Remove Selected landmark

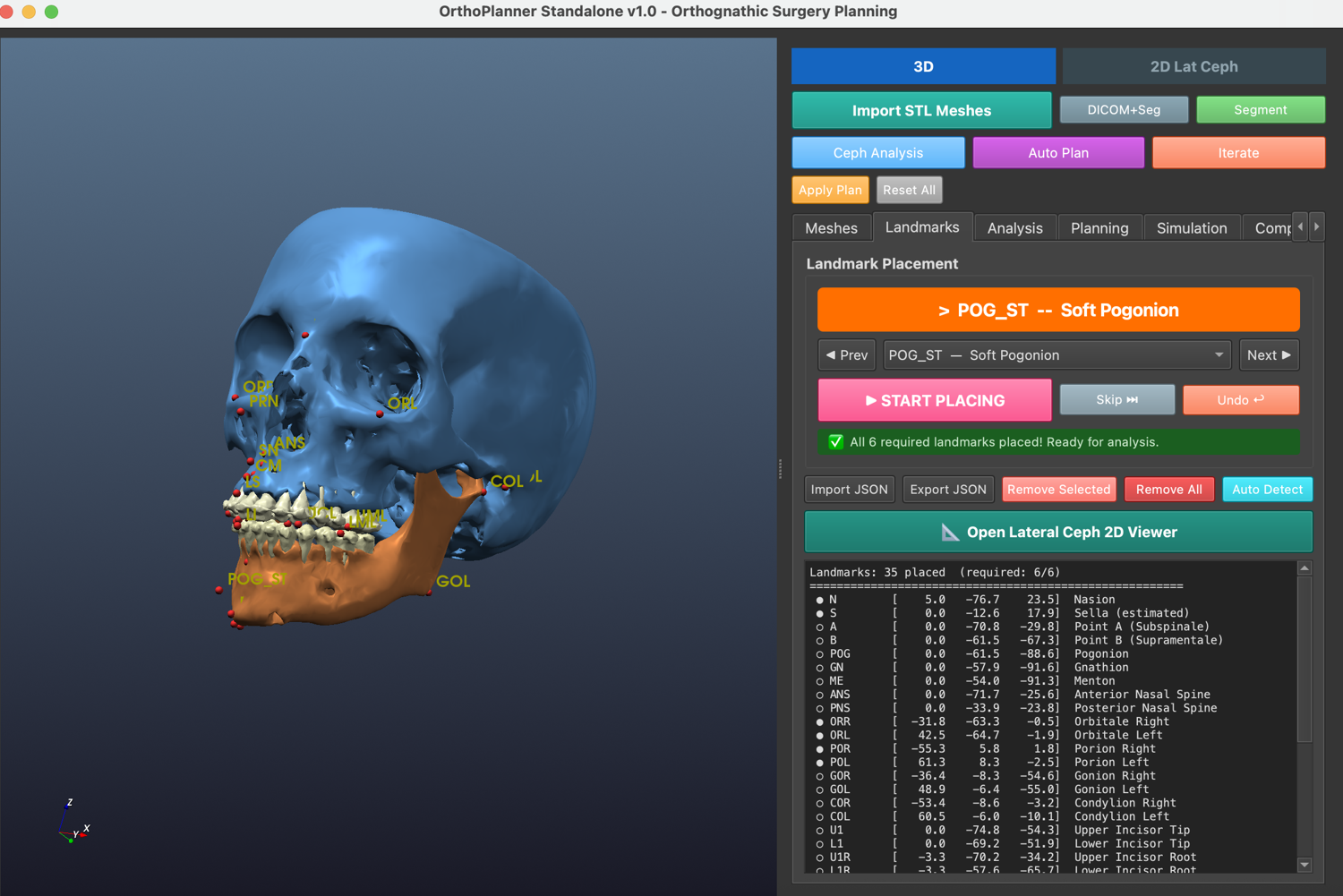pos(1058,489)
